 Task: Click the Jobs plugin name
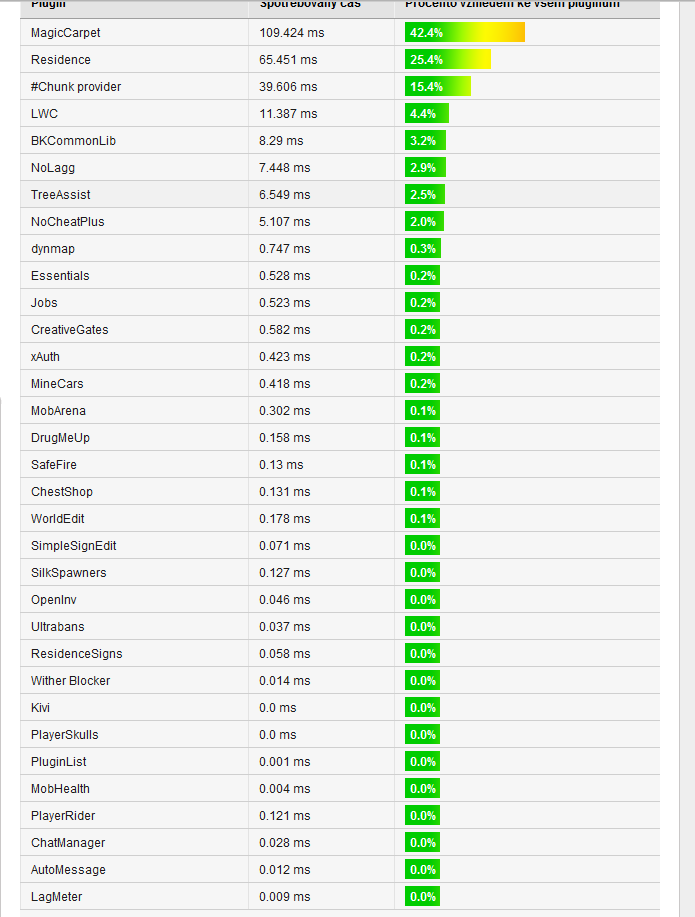[x=44, y=302]
